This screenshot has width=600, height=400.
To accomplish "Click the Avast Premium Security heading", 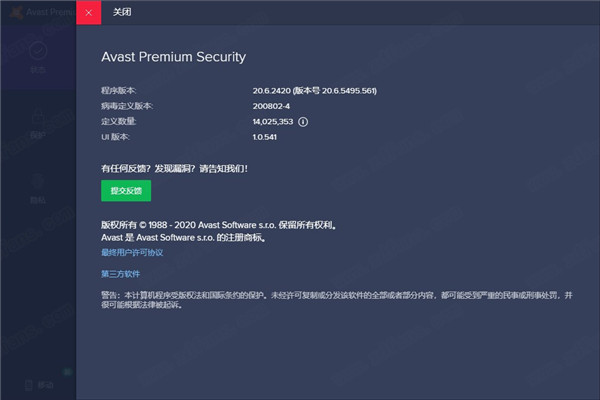I will (x=173, y=57).
